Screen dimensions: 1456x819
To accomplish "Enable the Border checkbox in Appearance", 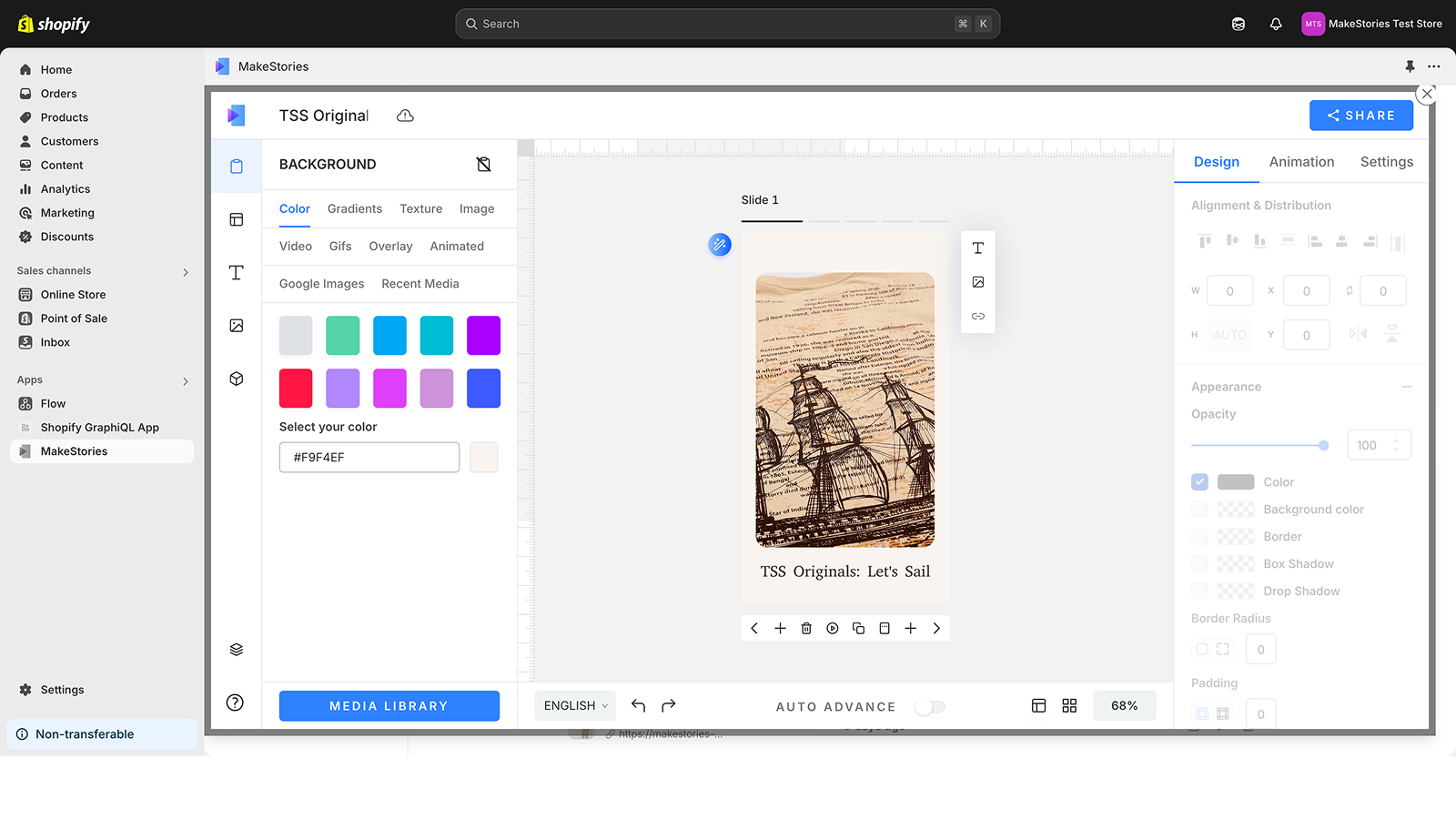I will tap(1199, 536).
